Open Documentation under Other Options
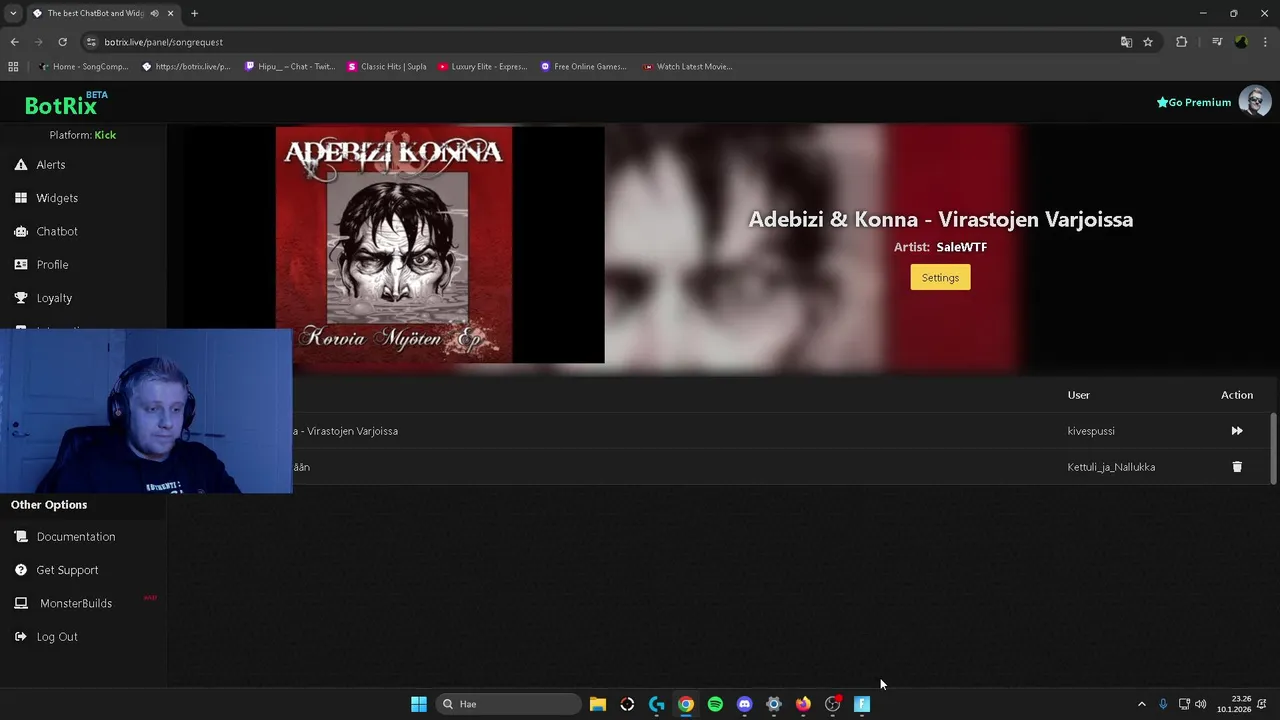 [x=76, y=537]
